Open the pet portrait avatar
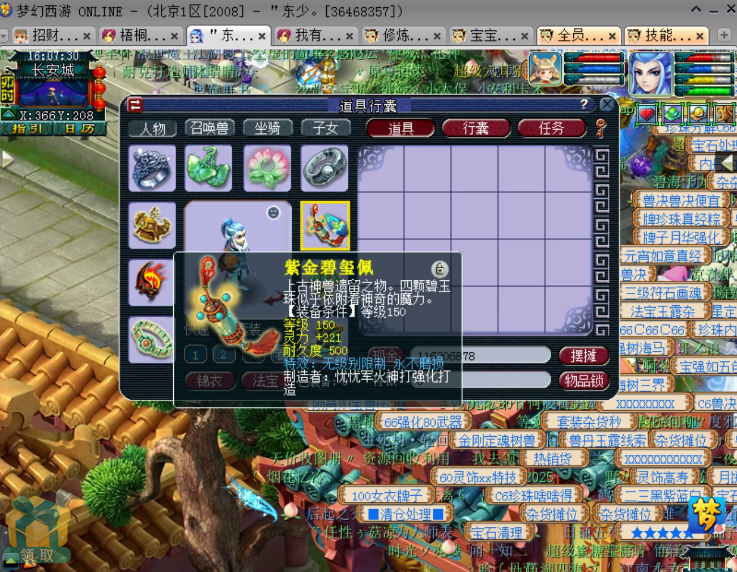Screen dimensions: 737x572 [545, 69]
